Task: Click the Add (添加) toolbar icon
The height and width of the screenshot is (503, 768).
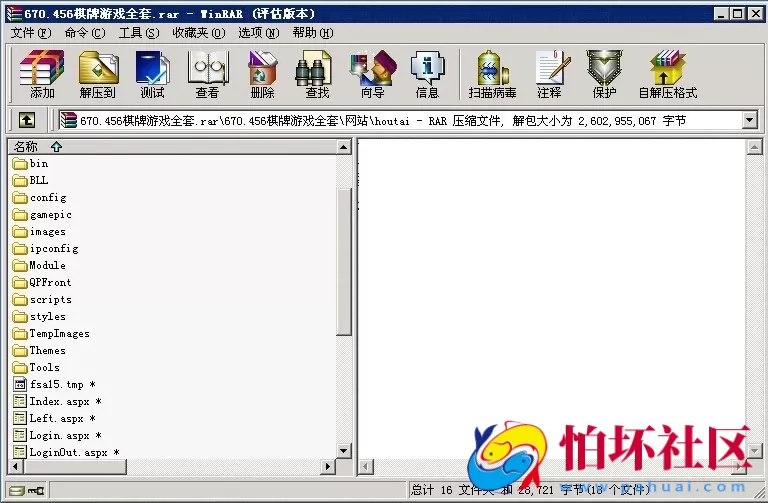Action: pyautogui.click(x=42, y=75)
